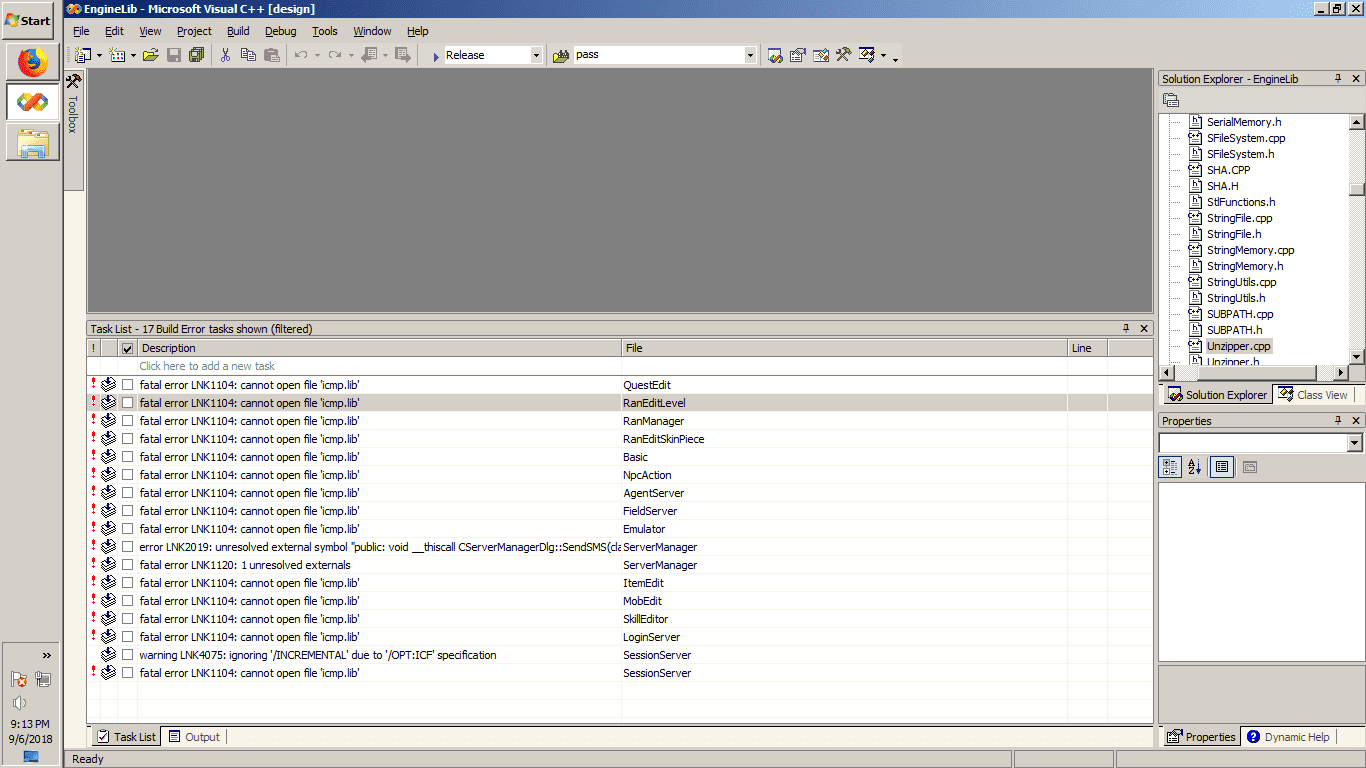The height and width of the screenshot is (768, 1366).
Task: Check the Basic task checkbox
Action: [127, 457]
